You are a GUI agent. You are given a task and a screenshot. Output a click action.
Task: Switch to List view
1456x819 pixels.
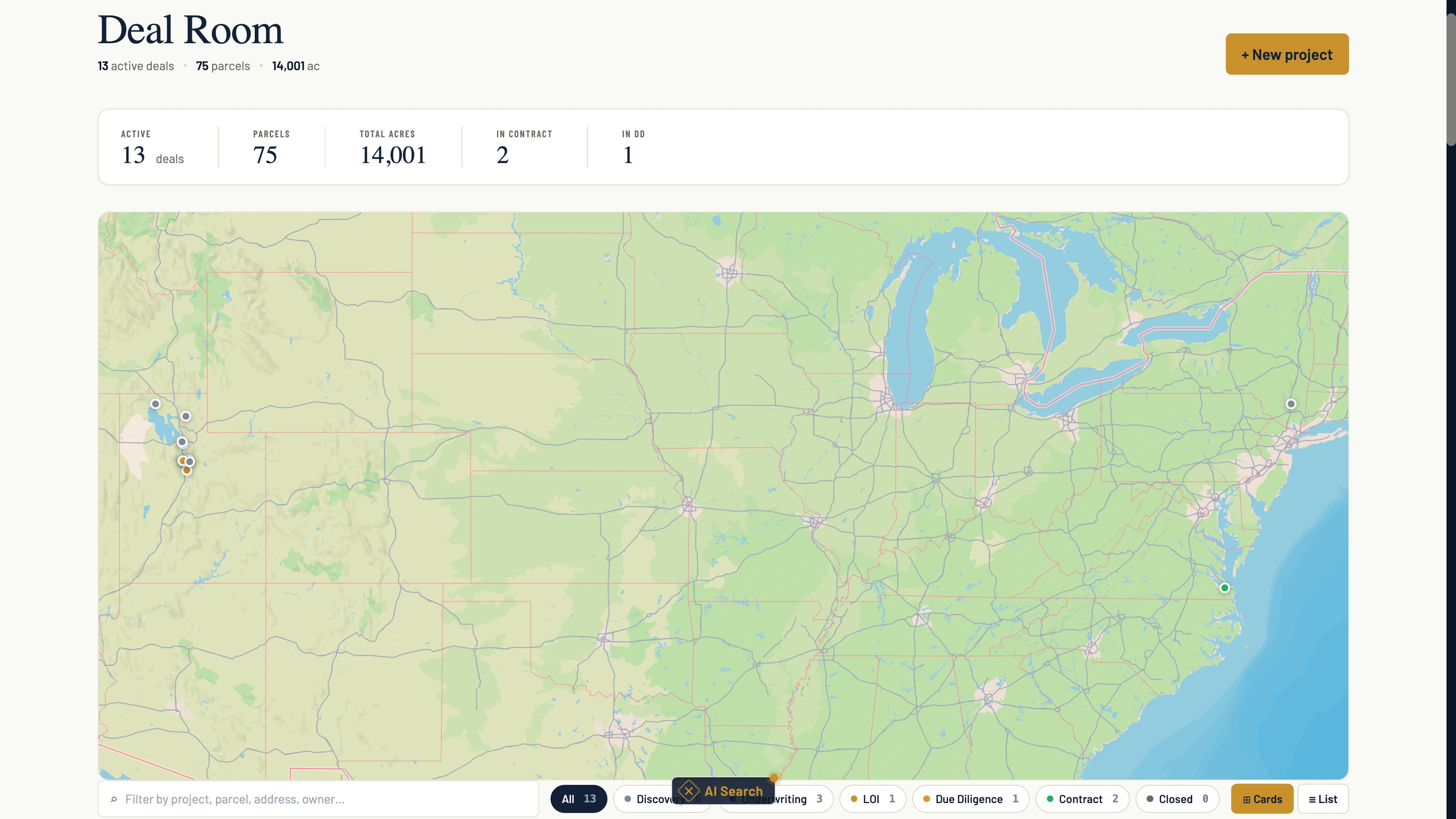tap(1323, 799)
